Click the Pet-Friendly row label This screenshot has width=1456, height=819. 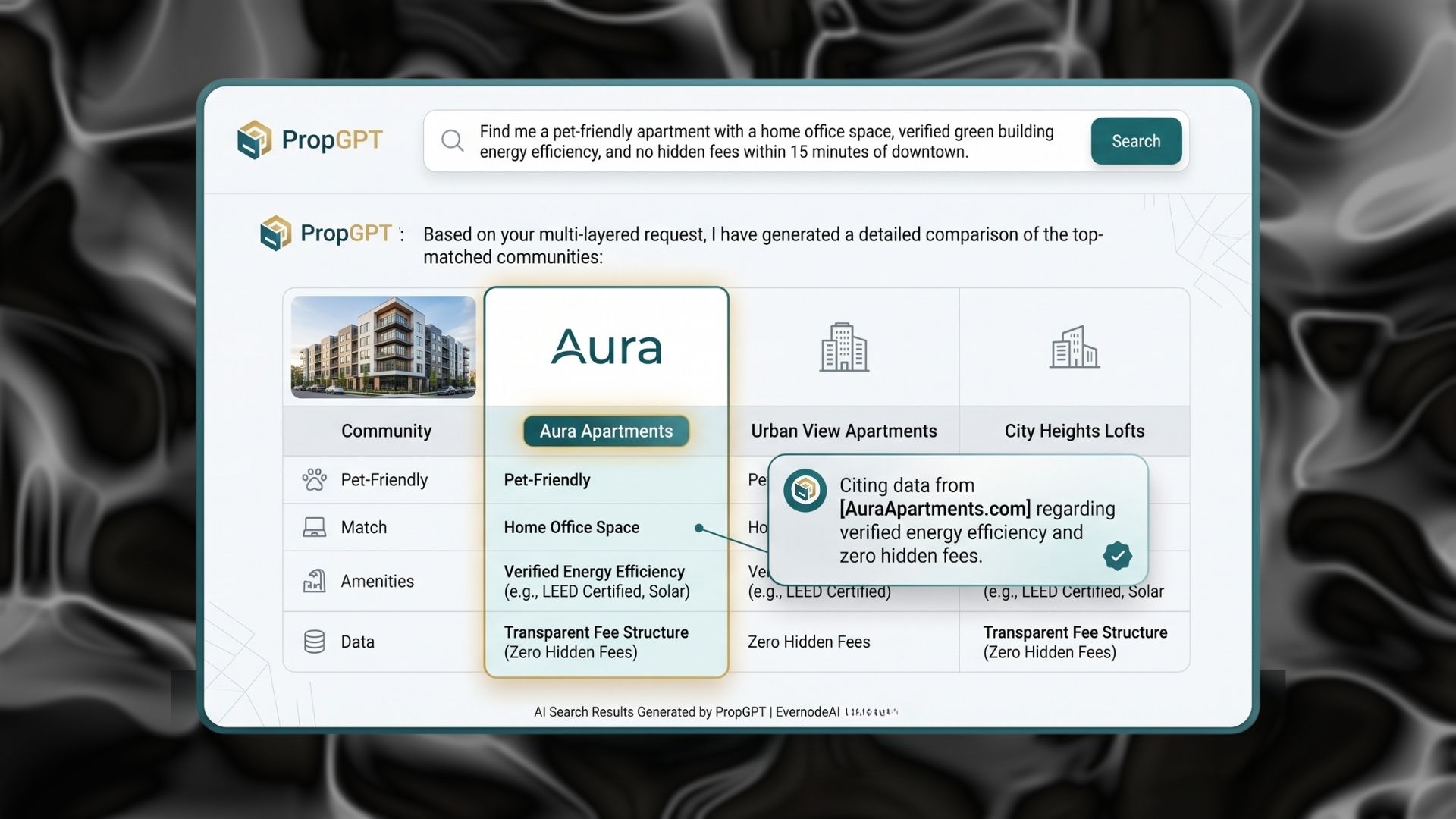pos(384,479)
